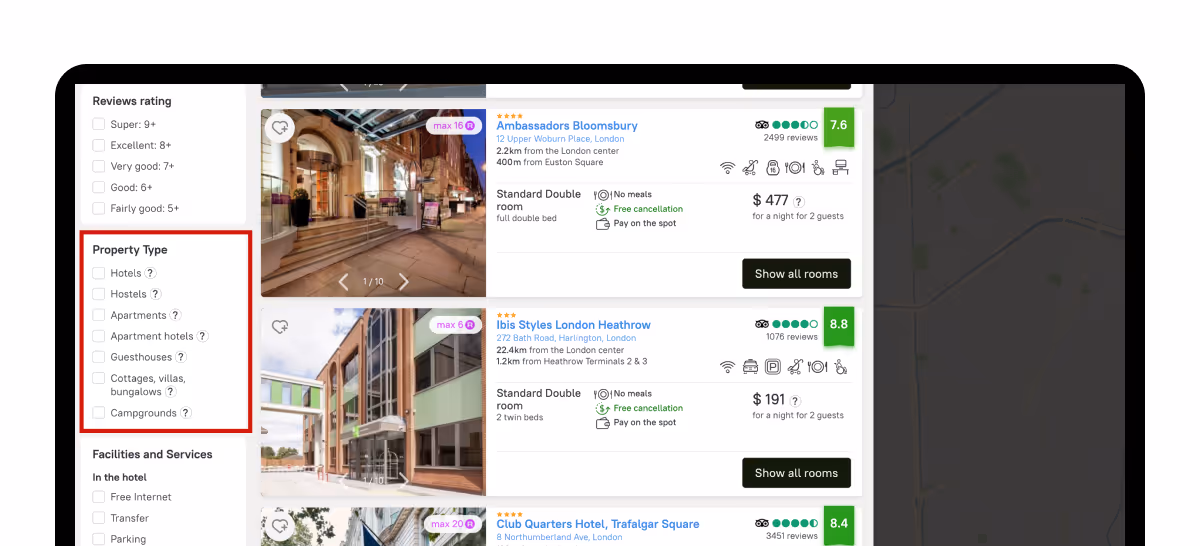Check the Excellent: 8+ rating filter
Viewport: 1200px width, 546px height.
pyautogui.click(x=99, y=145)
